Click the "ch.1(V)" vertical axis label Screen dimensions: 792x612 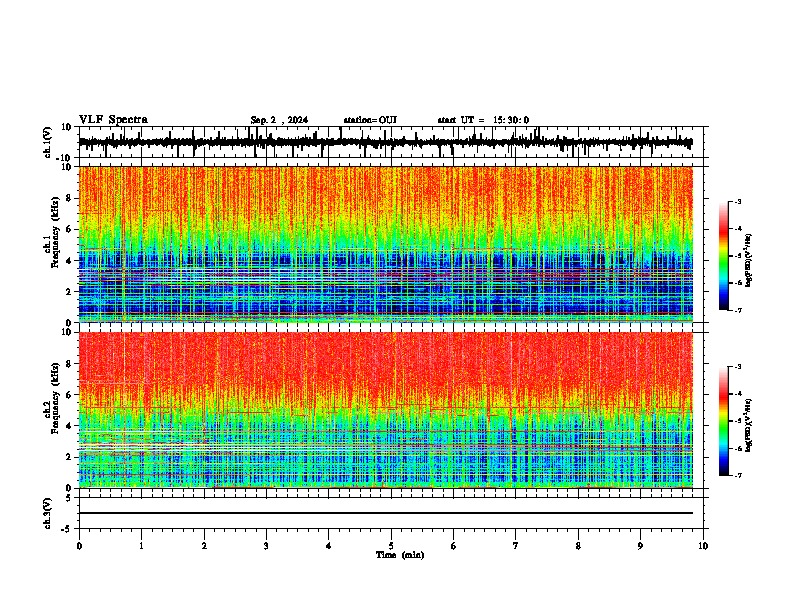[48, 142]
